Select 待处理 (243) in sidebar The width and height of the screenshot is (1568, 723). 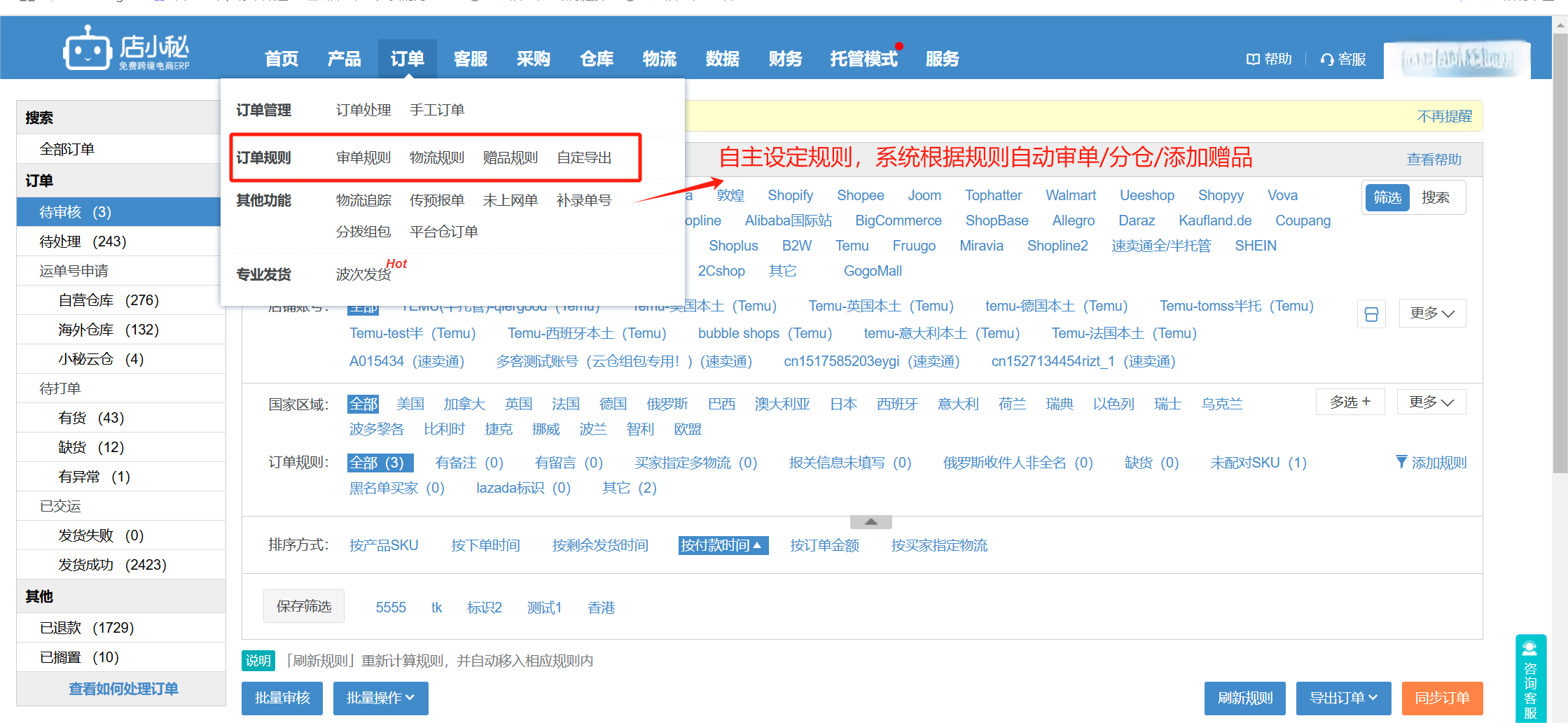pyautogui.click(x=120, y=241)
